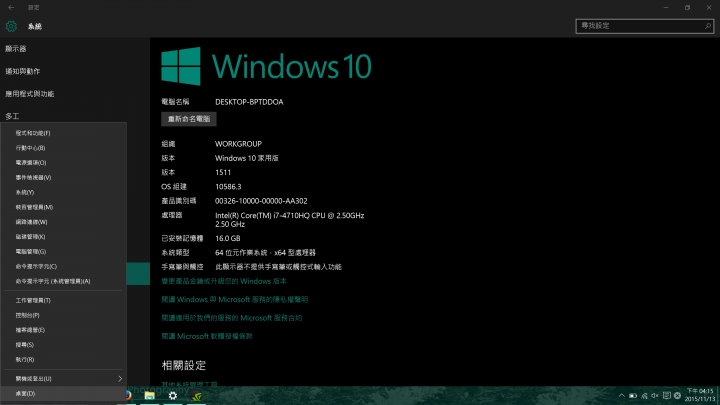The image size is (720, 405).
Task: Select 搜尋(S) in the context menu
Action: (x=63, y=344)
